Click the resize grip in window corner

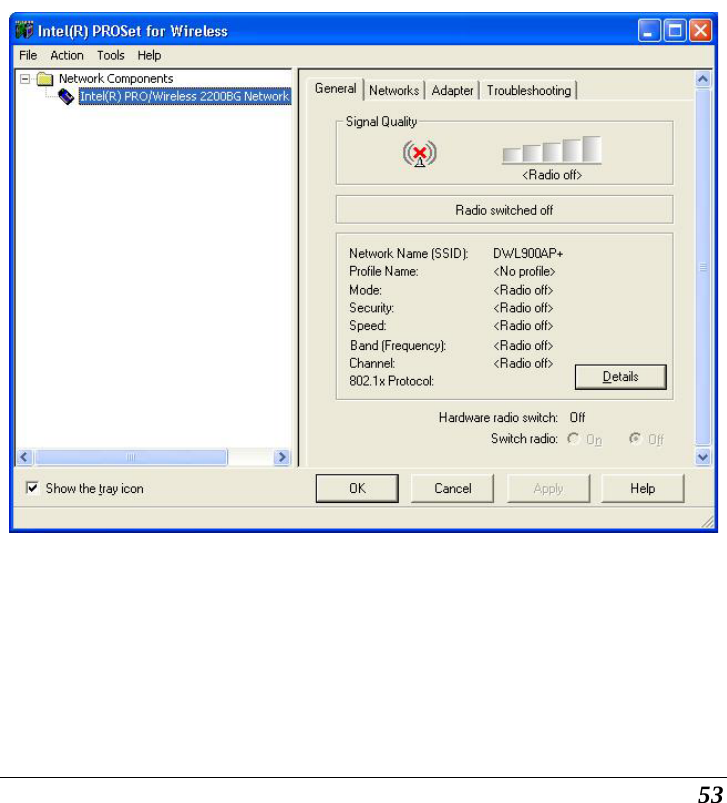click(x=708, y=521)
